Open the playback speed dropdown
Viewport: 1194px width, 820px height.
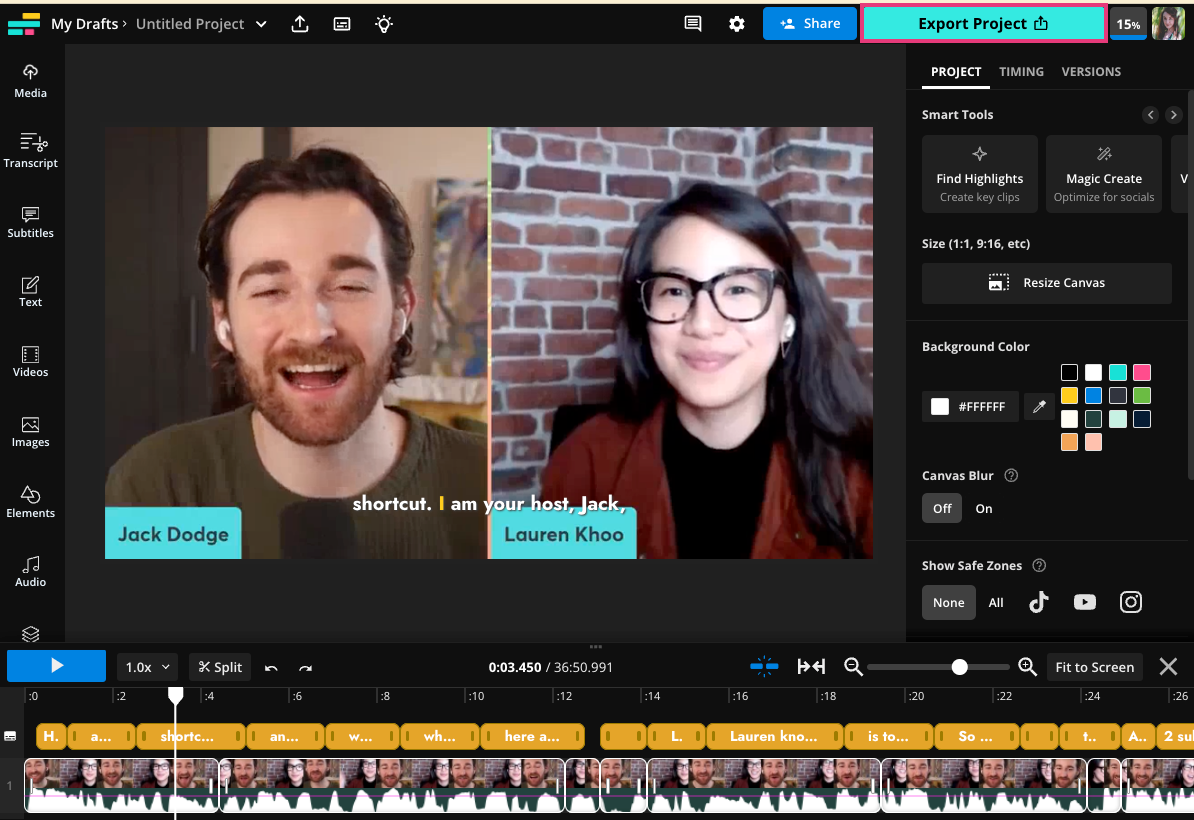[146, 666]
